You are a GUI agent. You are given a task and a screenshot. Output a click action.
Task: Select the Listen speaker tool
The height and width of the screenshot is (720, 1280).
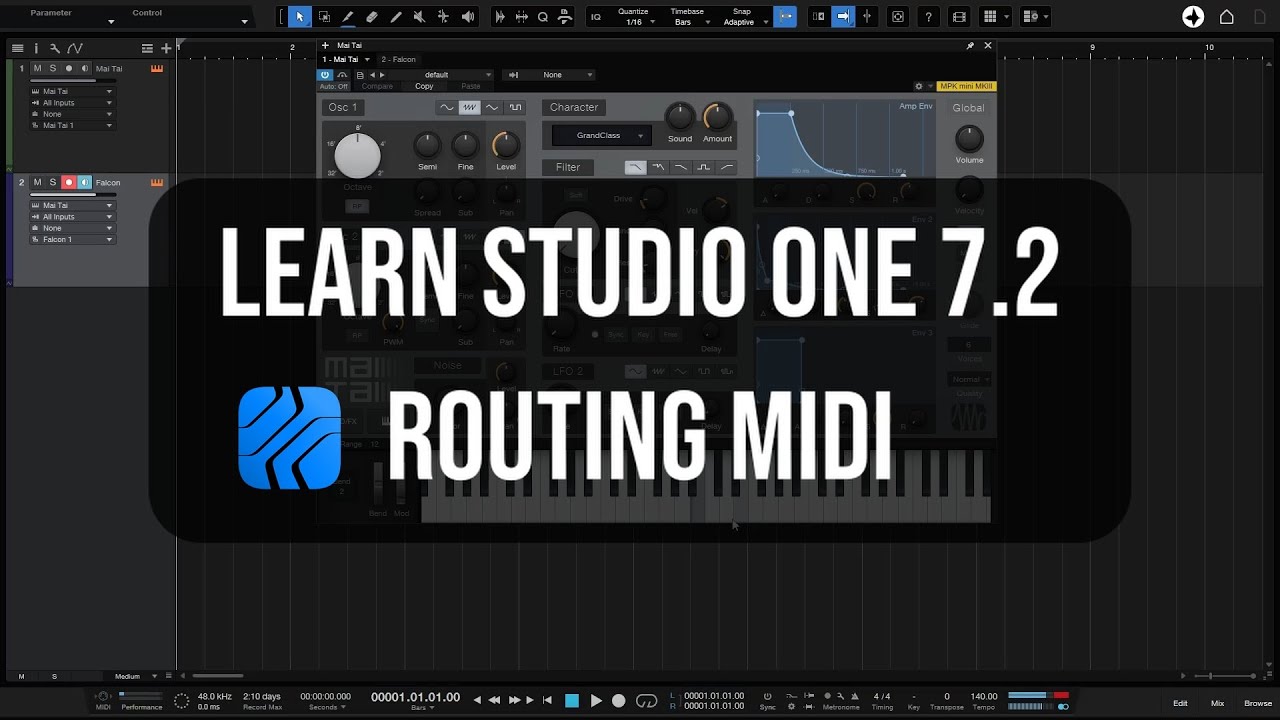[x=468, y=17]
